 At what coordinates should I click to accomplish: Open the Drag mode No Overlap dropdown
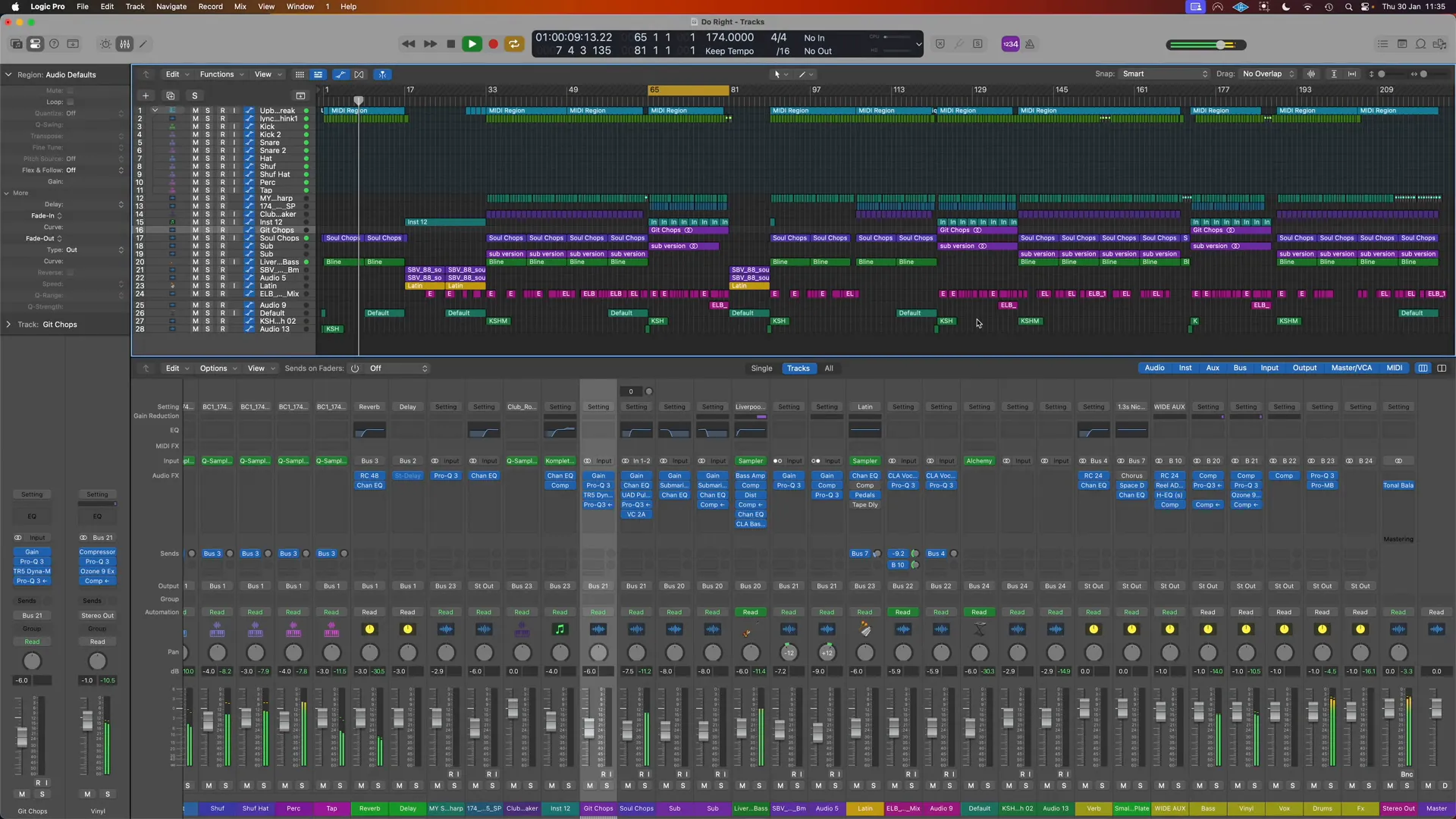pyautogui.click(x=1269, y=73)
